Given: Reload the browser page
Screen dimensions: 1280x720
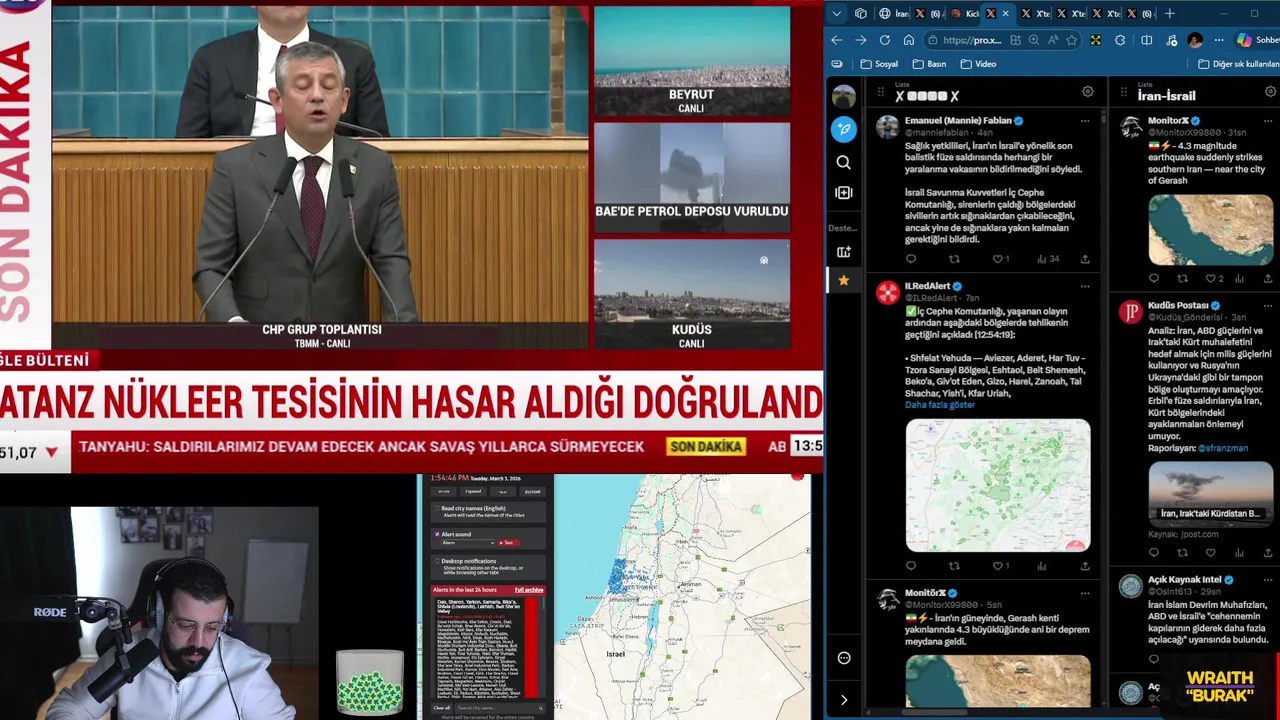Looking at the screenshot, I should [x=885, y=40].
